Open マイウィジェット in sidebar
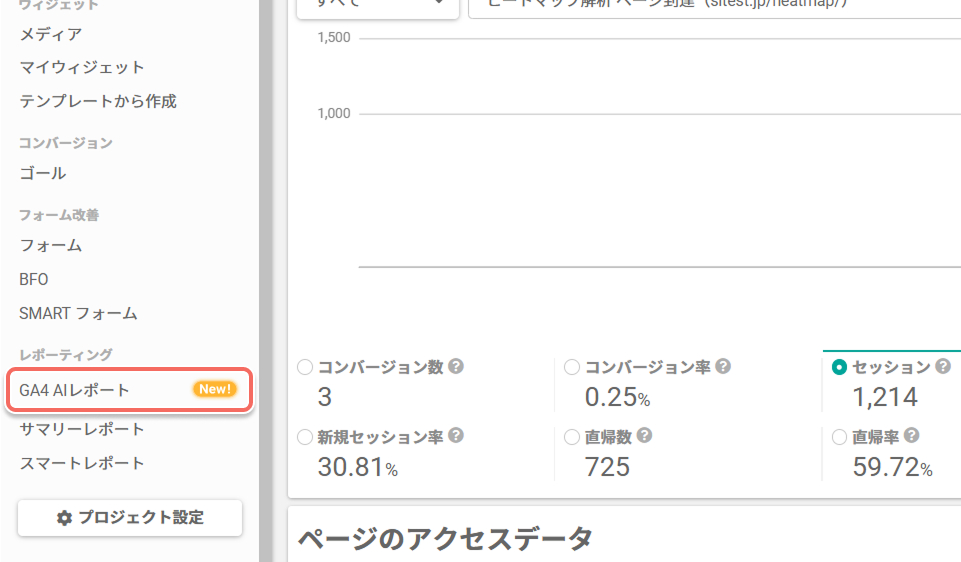Viewport: 961px width, 562px height. 82,67
